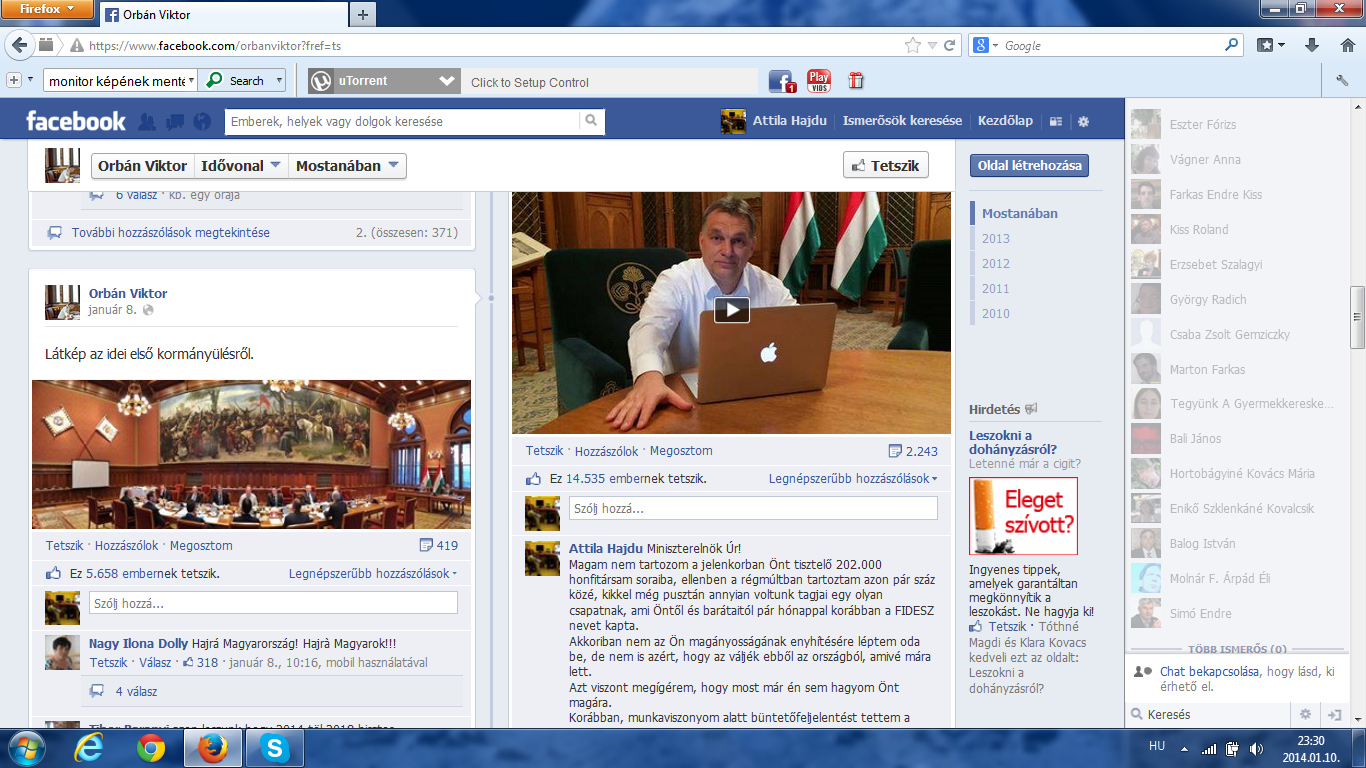This screenshot has width=1366, height=768.
Task: Open friend requests icon in Facebook header
Action: (147, 121)
